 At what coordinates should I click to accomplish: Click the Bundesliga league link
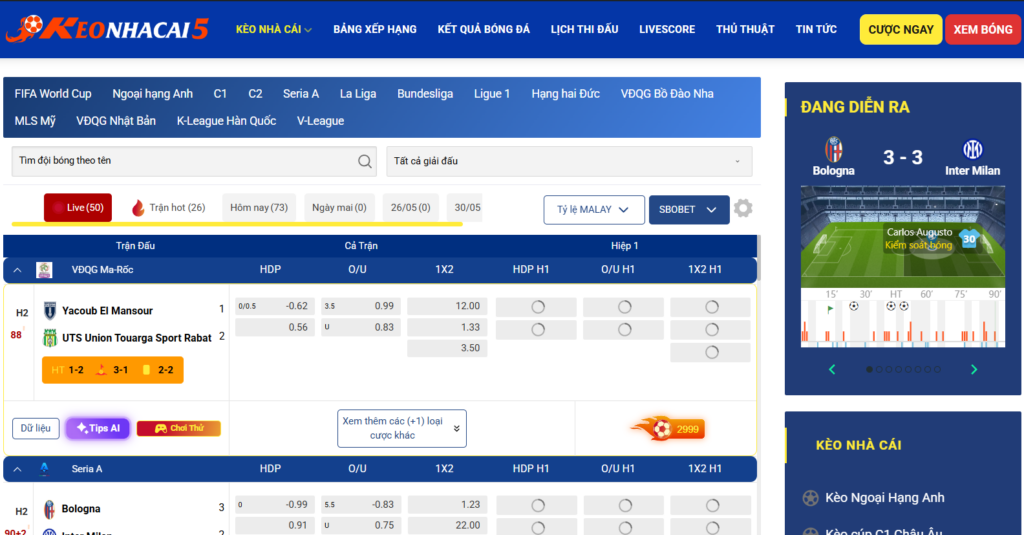click(x=425, y=94)
